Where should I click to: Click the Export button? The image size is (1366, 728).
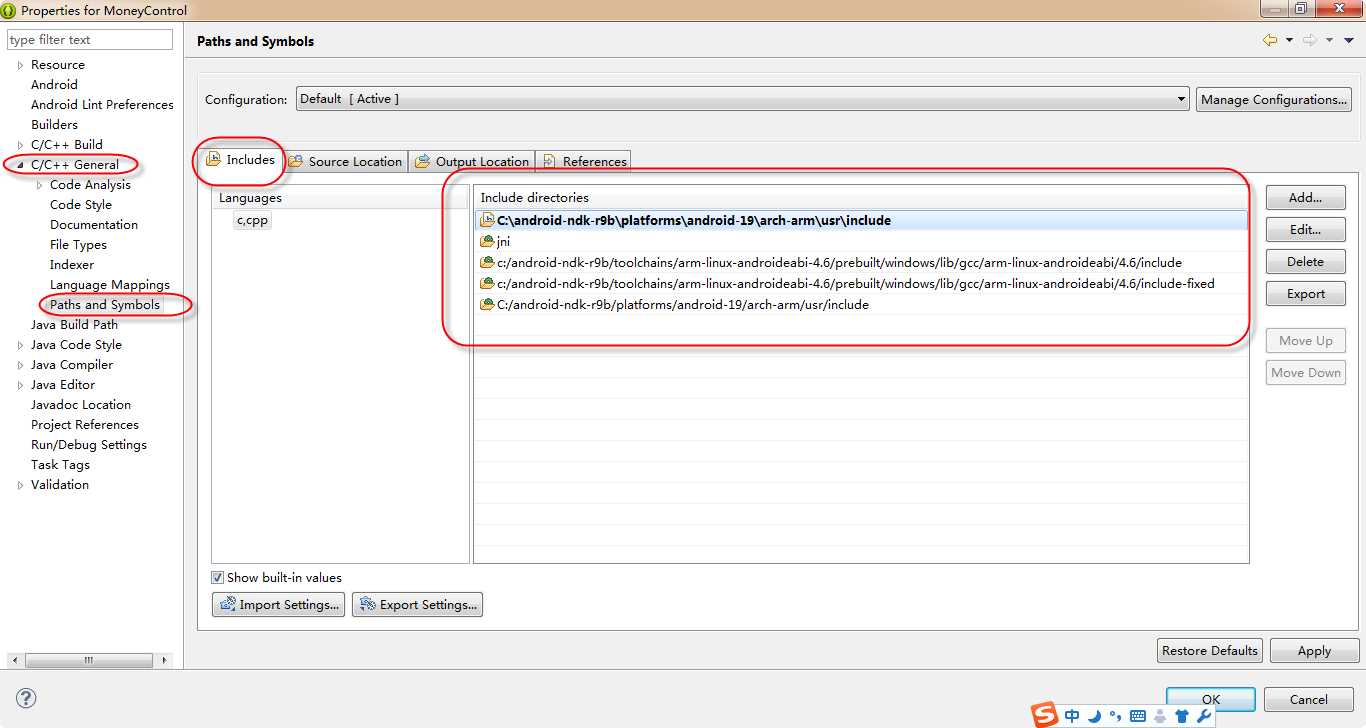[x=1305, y=293]
